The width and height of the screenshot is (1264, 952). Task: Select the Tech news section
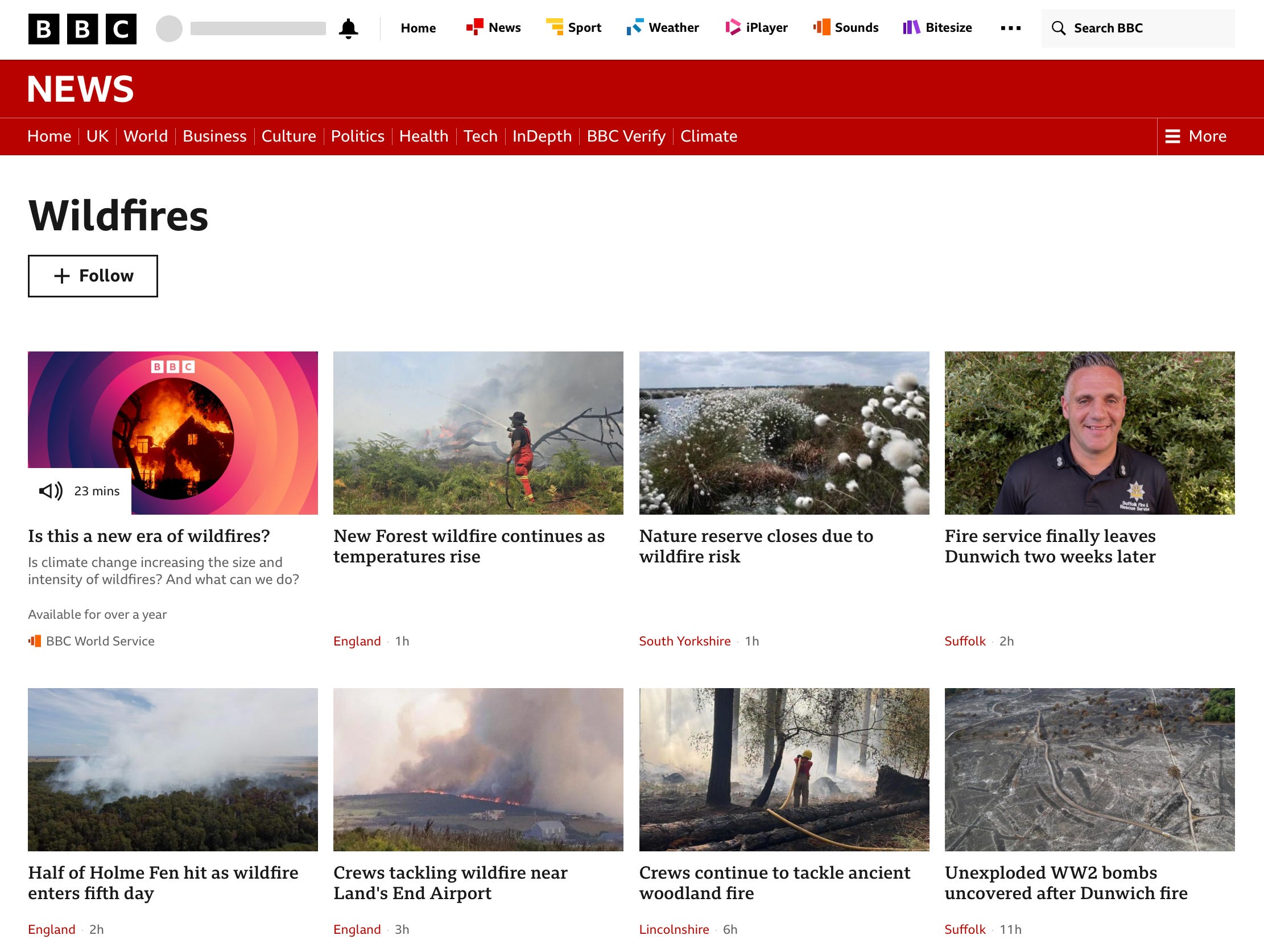tap(481, 136)
